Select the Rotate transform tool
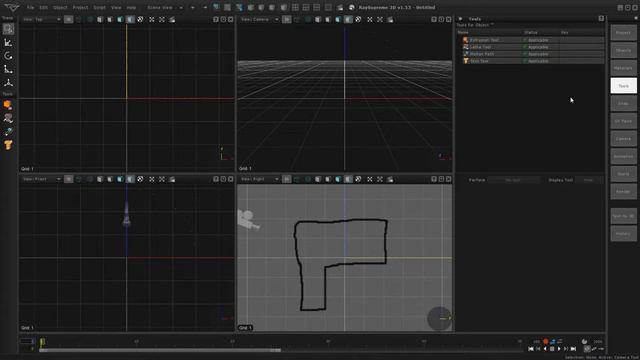This screenshot has height=360, width=640. [x=8, y=56]
